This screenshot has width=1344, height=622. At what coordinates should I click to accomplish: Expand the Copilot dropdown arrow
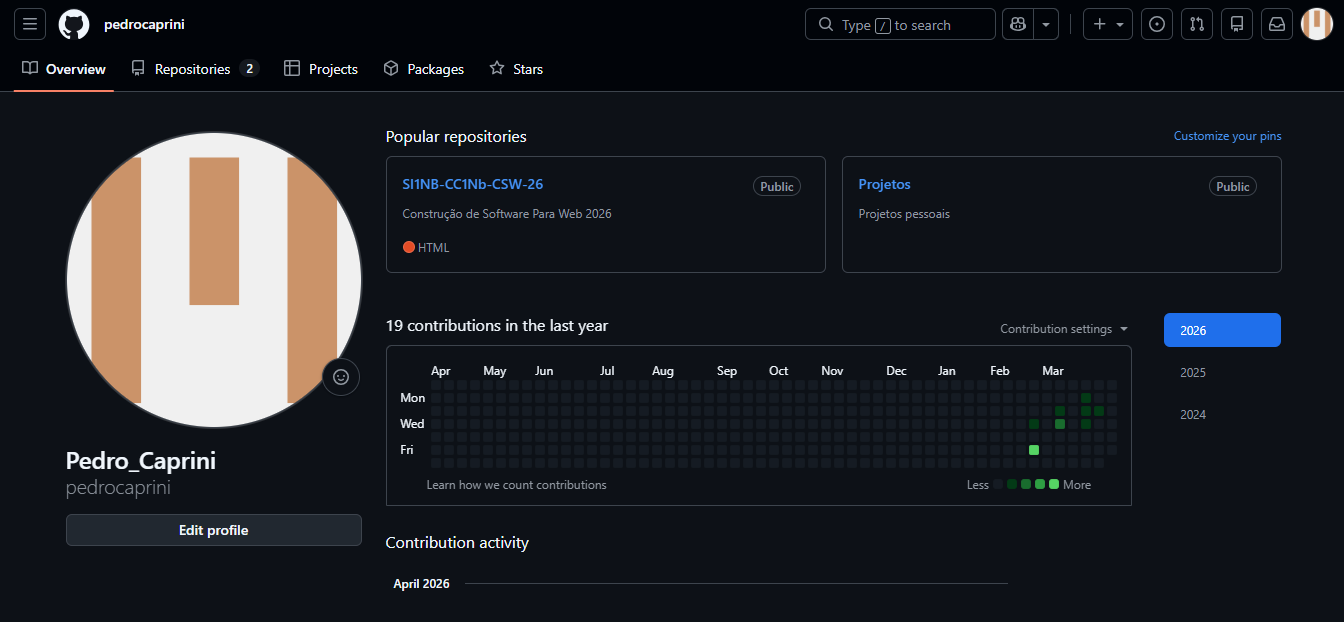[x=1044, y=24]
